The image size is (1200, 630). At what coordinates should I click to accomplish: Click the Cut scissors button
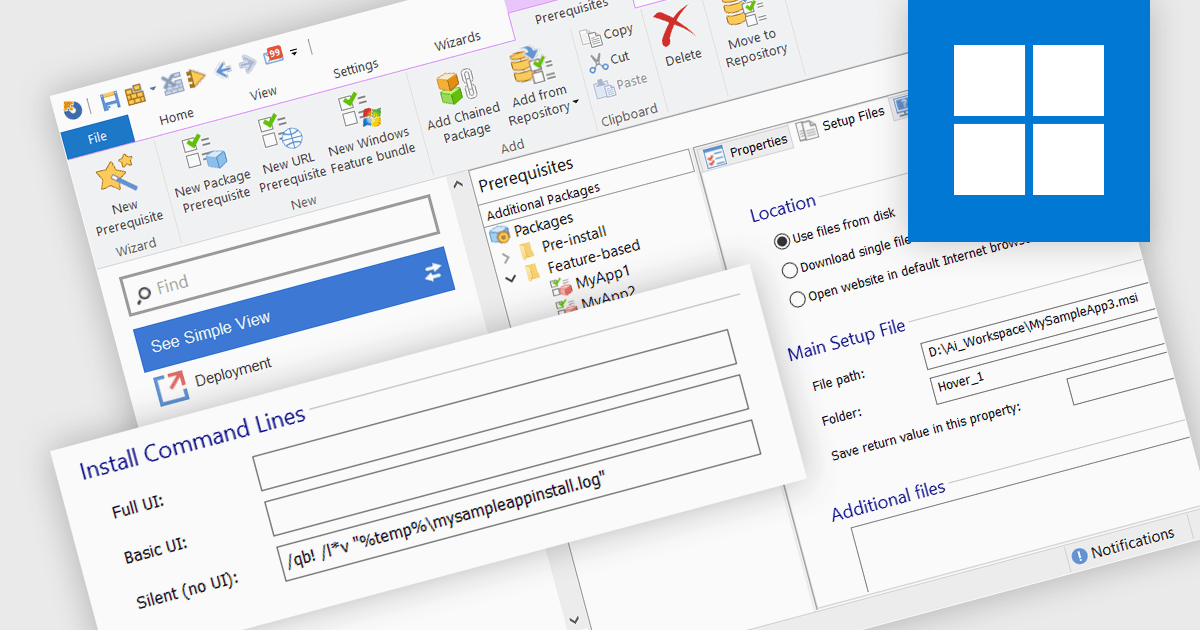click(x=609, y=60)
